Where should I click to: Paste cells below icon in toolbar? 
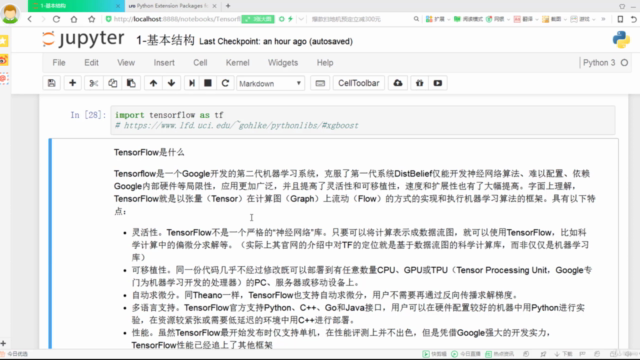pyautogui.click(x=131, y=83)
